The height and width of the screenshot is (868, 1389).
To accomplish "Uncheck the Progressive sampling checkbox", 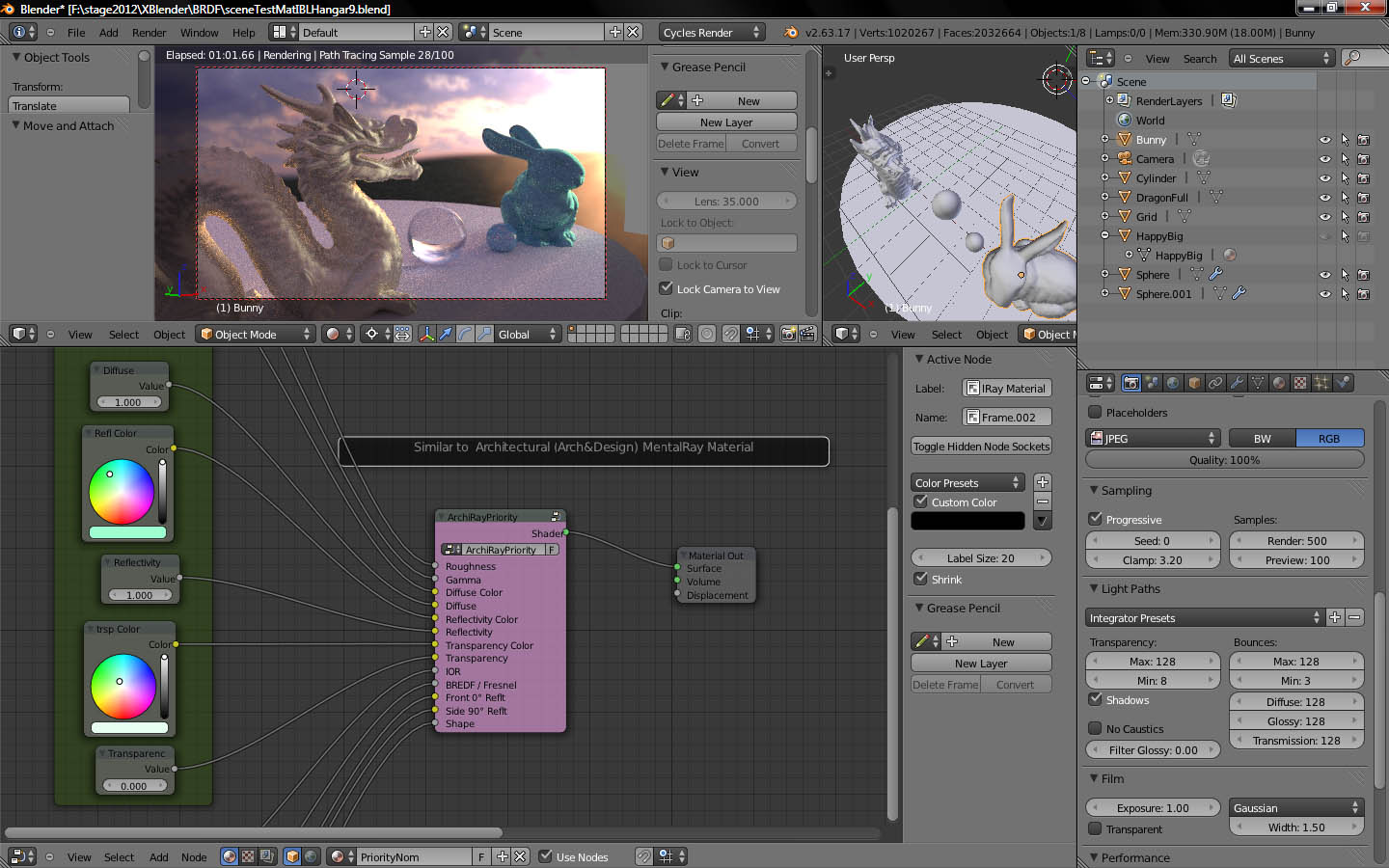I will (1095, 519).
